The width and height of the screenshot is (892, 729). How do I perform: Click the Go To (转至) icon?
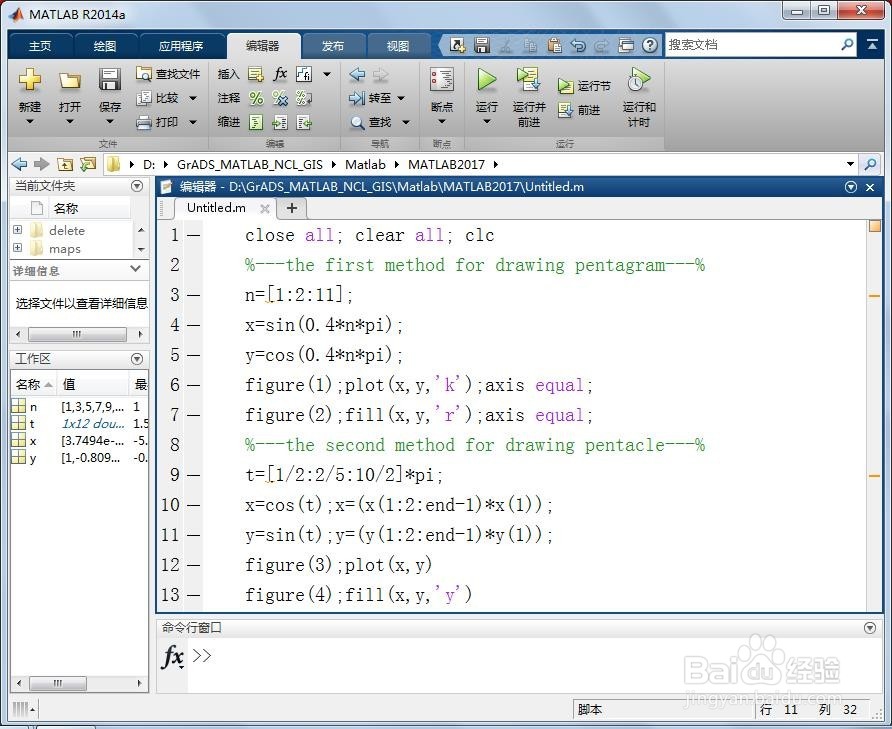pyautogui.click(x=357, y=98)
